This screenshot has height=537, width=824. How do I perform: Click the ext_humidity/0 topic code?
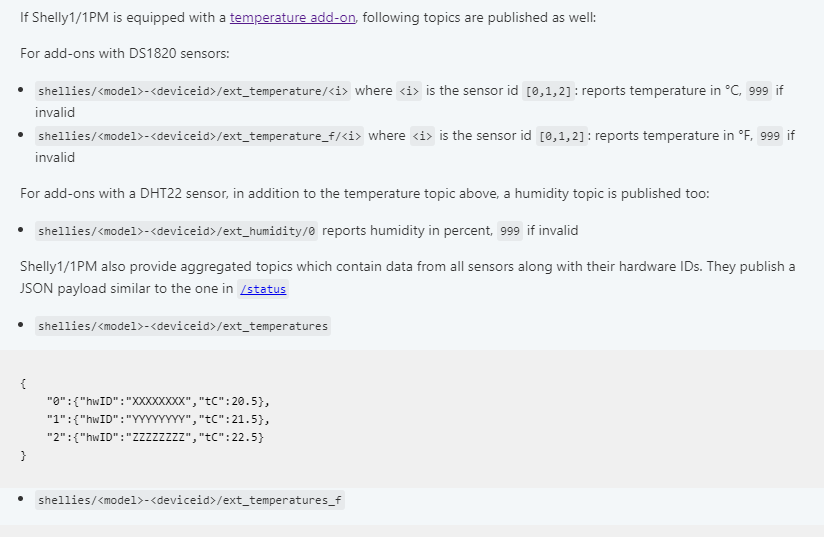pyautogui.click(x=177, y=231)
